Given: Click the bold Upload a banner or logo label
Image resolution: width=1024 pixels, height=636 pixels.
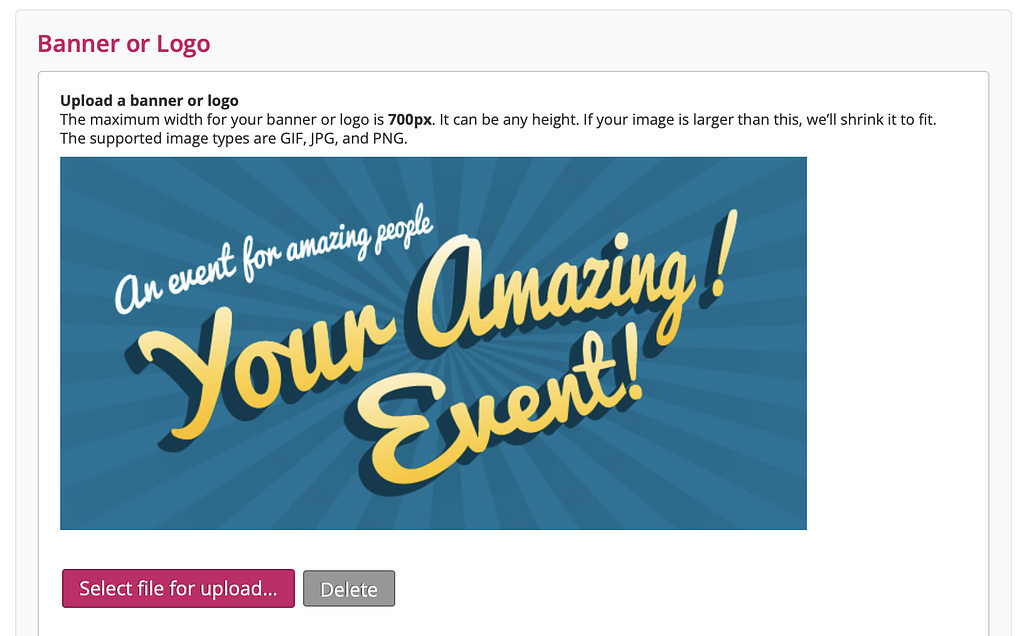Looking at the screenshot, I should tap(149, 100).
